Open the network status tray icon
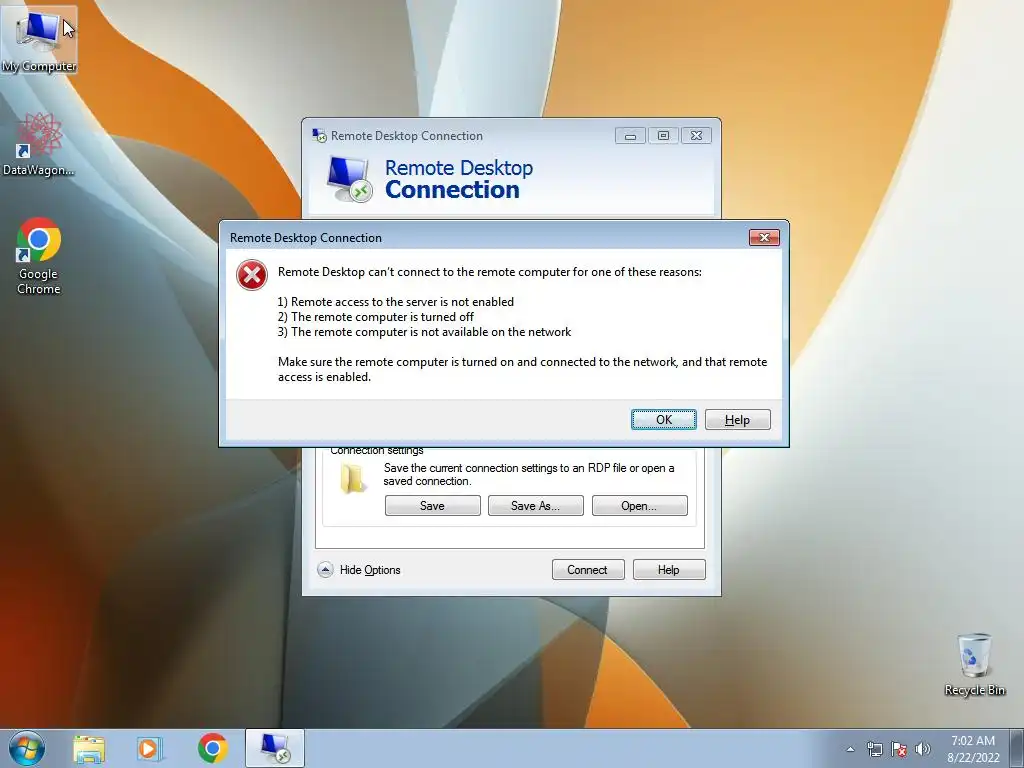Screen dimensions: 1024x768 [x=874, y=749]
